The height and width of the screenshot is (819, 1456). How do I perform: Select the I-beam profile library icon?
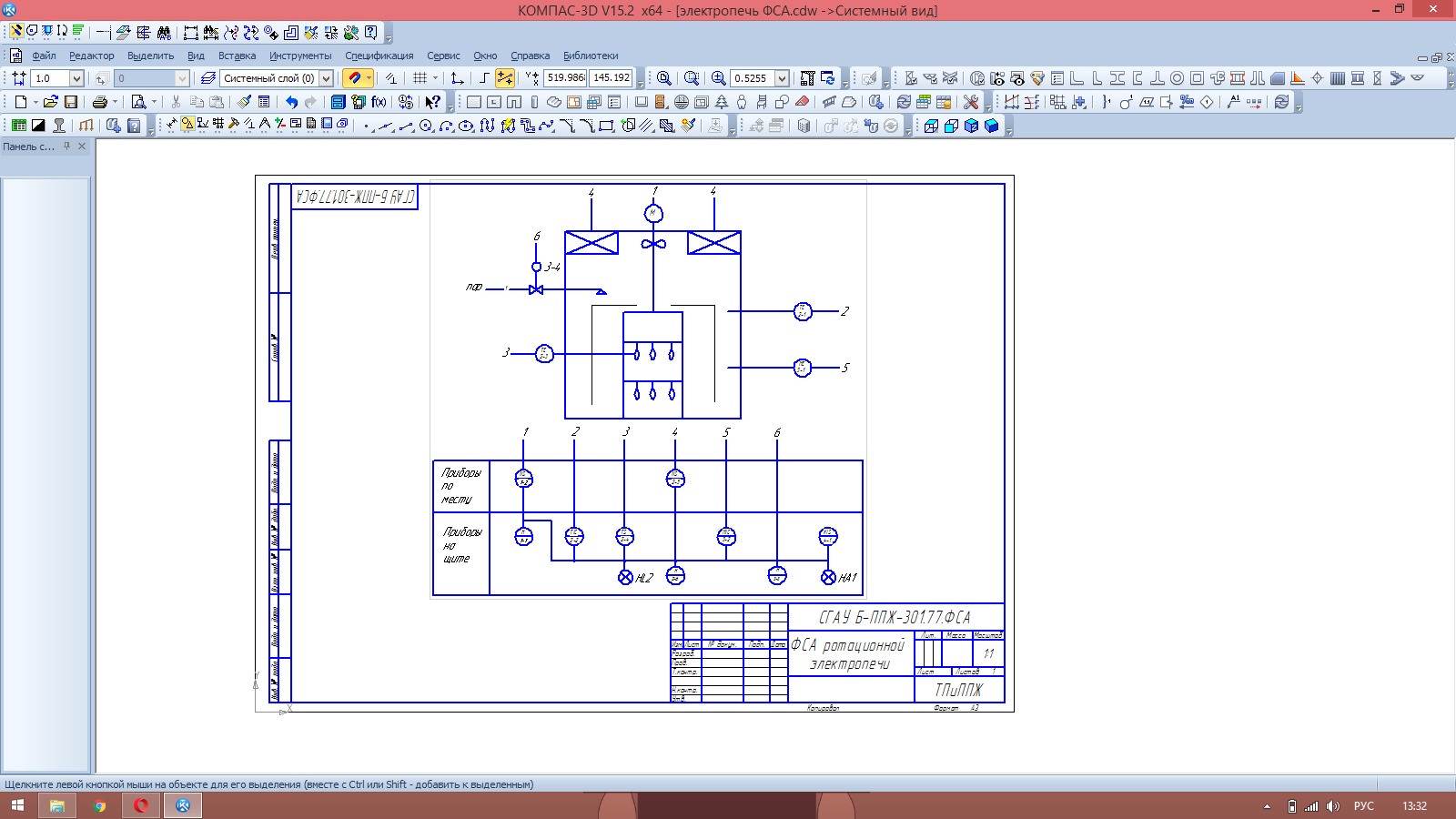[x=1117, y=78]
